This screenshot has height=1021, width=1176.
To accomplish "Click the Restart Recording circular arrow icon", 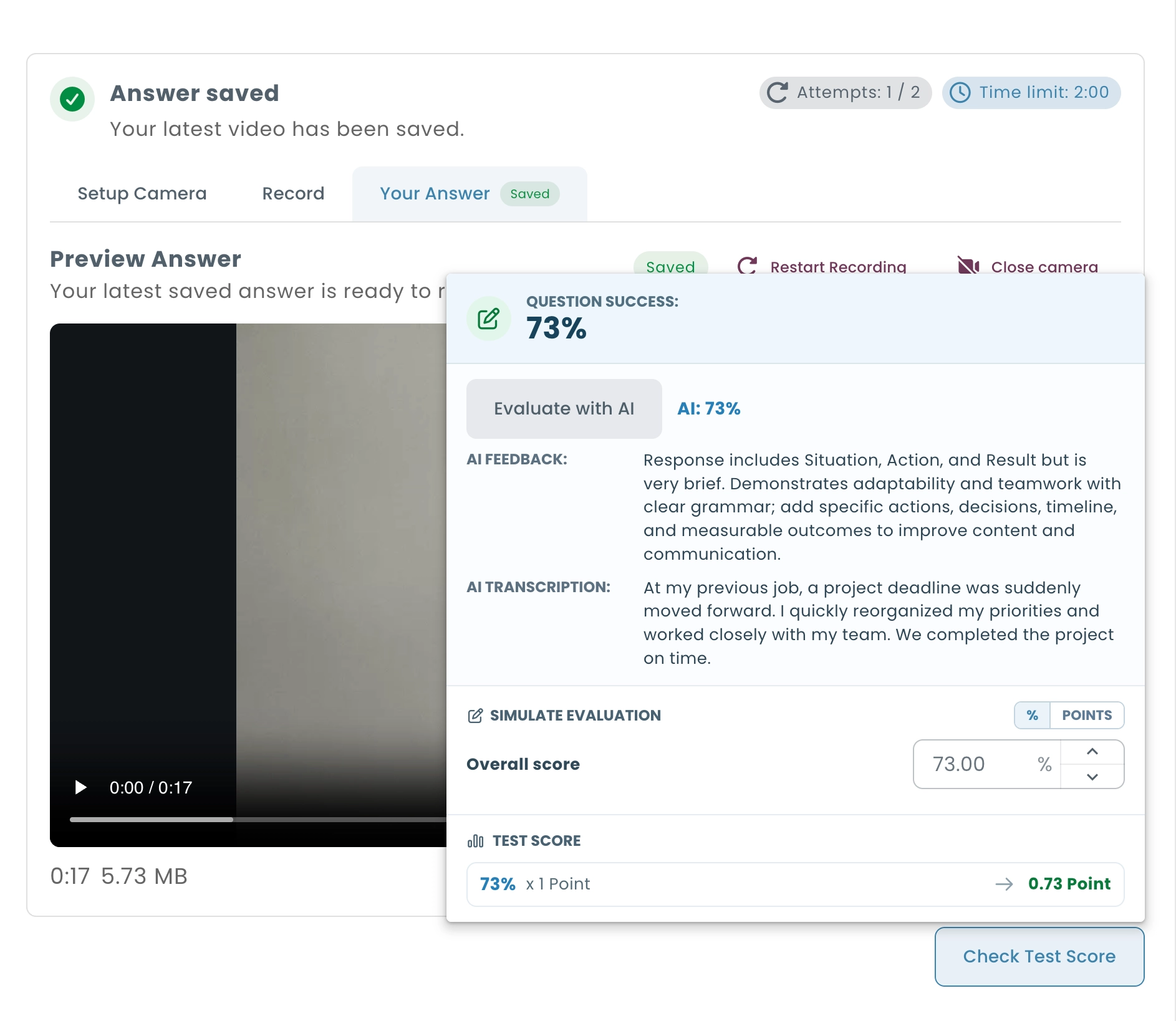I will 748,266.
